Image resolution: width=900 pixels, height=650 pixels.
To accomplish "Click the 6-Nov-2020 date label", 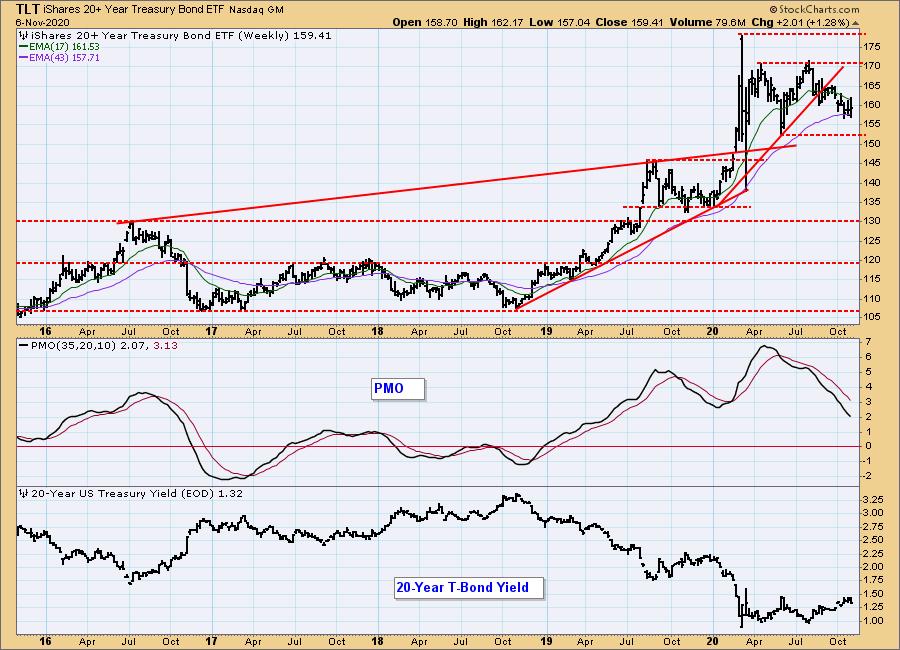I will (42, 22).
